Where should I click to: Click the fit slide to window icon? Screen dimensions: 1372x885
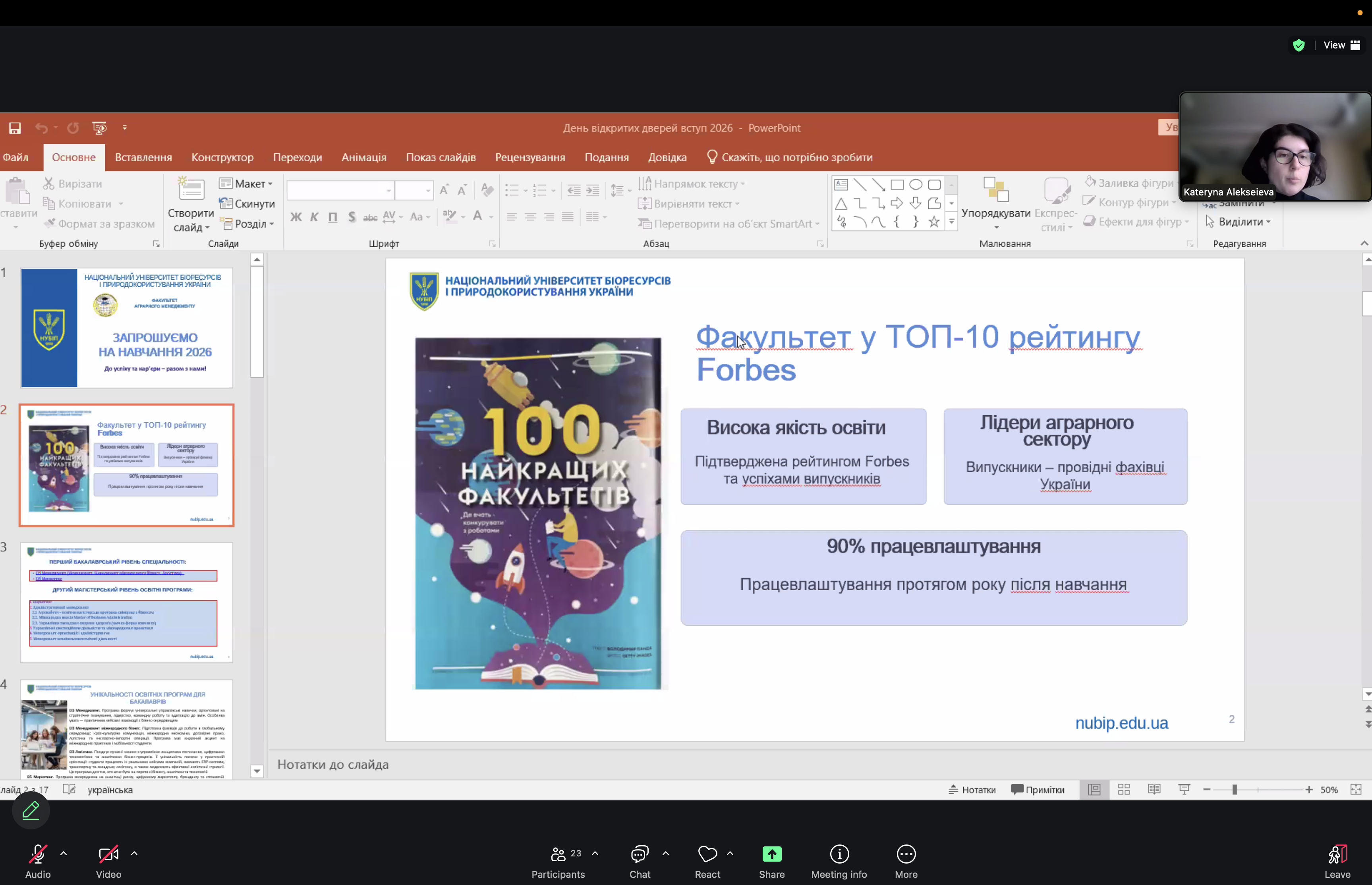(1356, 790)
